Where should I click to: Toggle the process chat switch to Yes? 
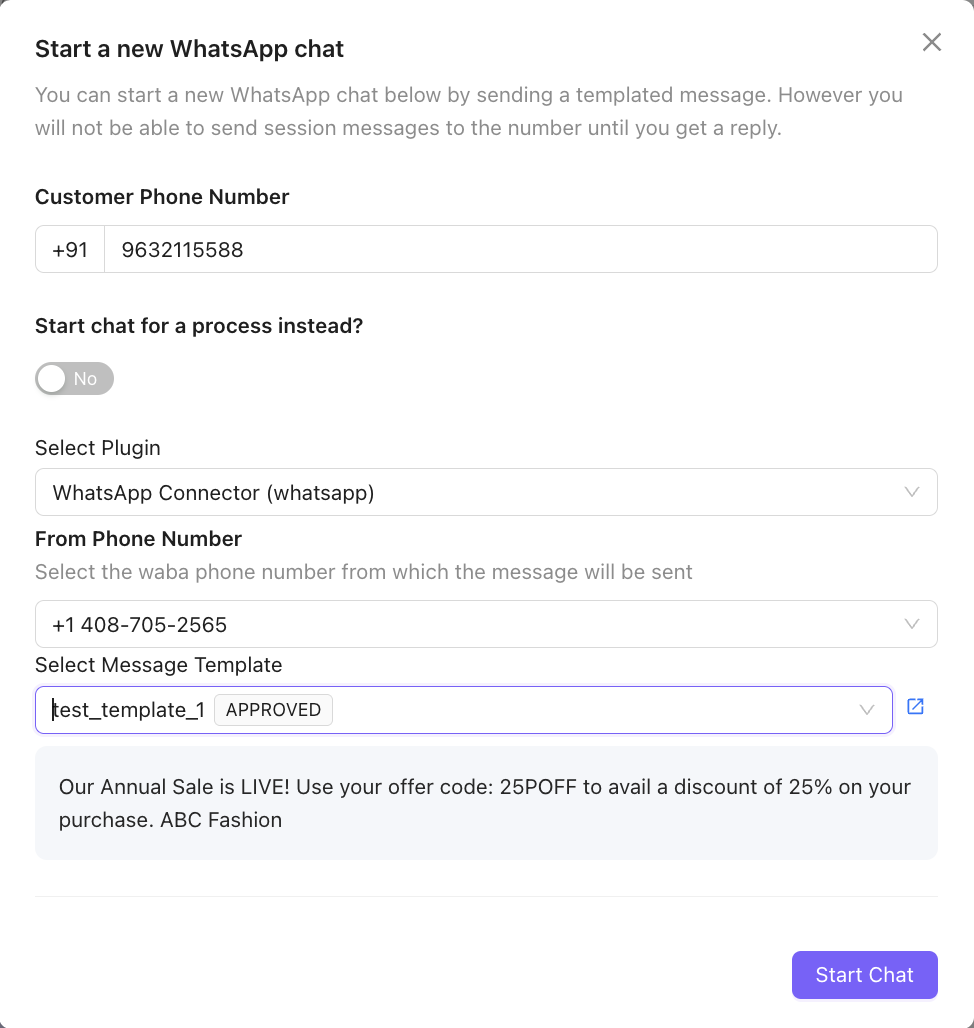pyautogui.click(x=74, y=378)
